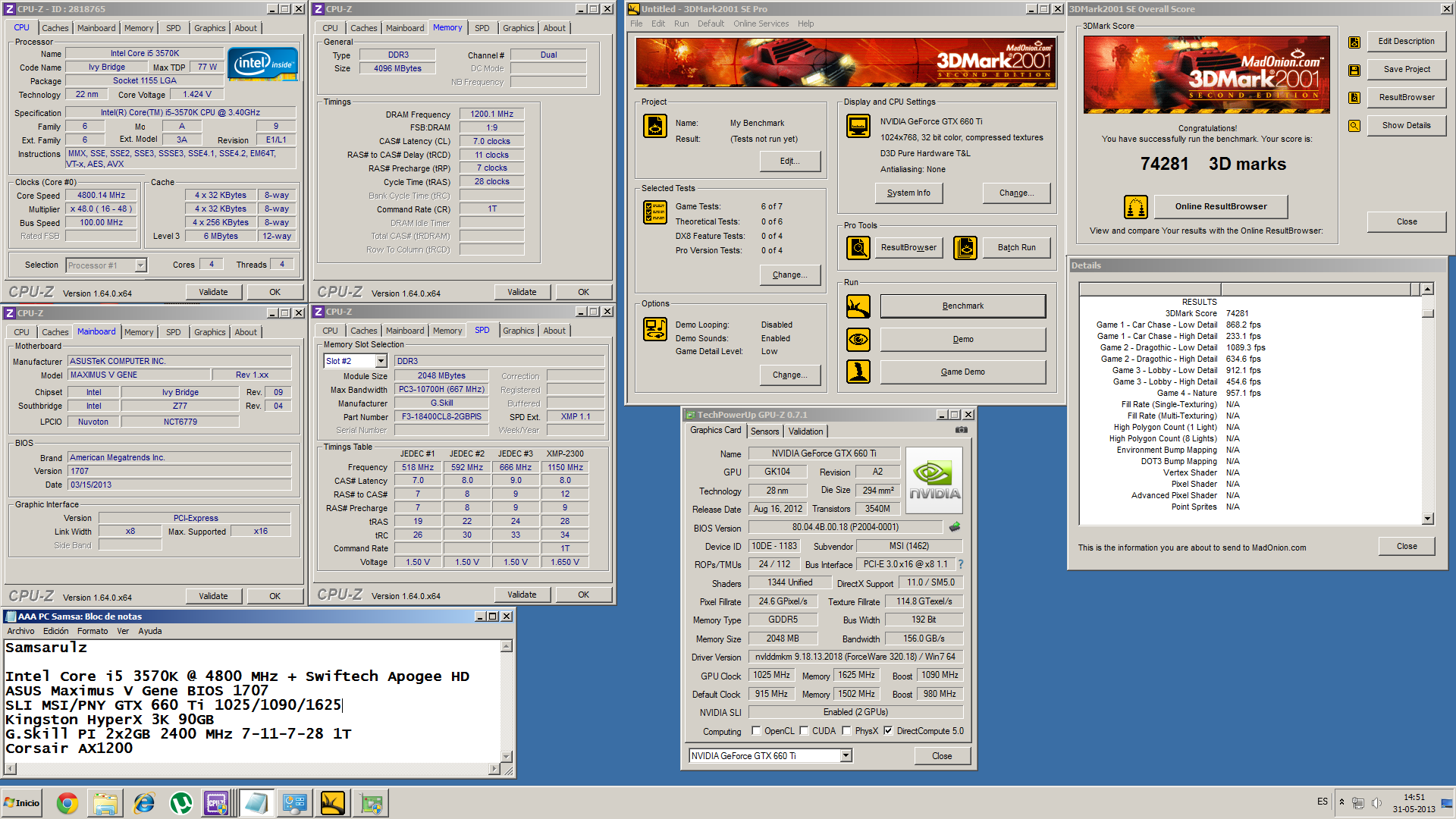Image resolution: width=1456 pixels, height=819 pixels.
Task: Open Windows Explorer folder from the taskbar
Action: coord(105,803)
